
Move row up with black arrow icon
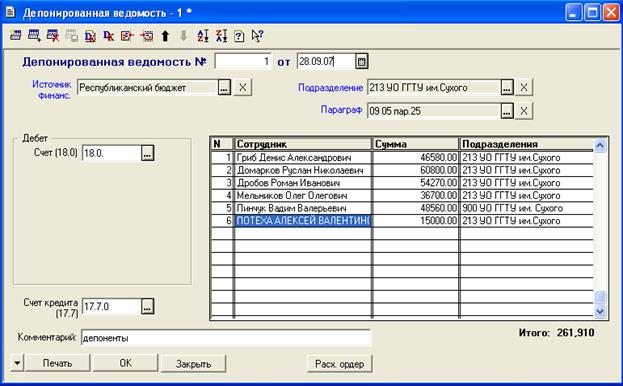[165, 36]
